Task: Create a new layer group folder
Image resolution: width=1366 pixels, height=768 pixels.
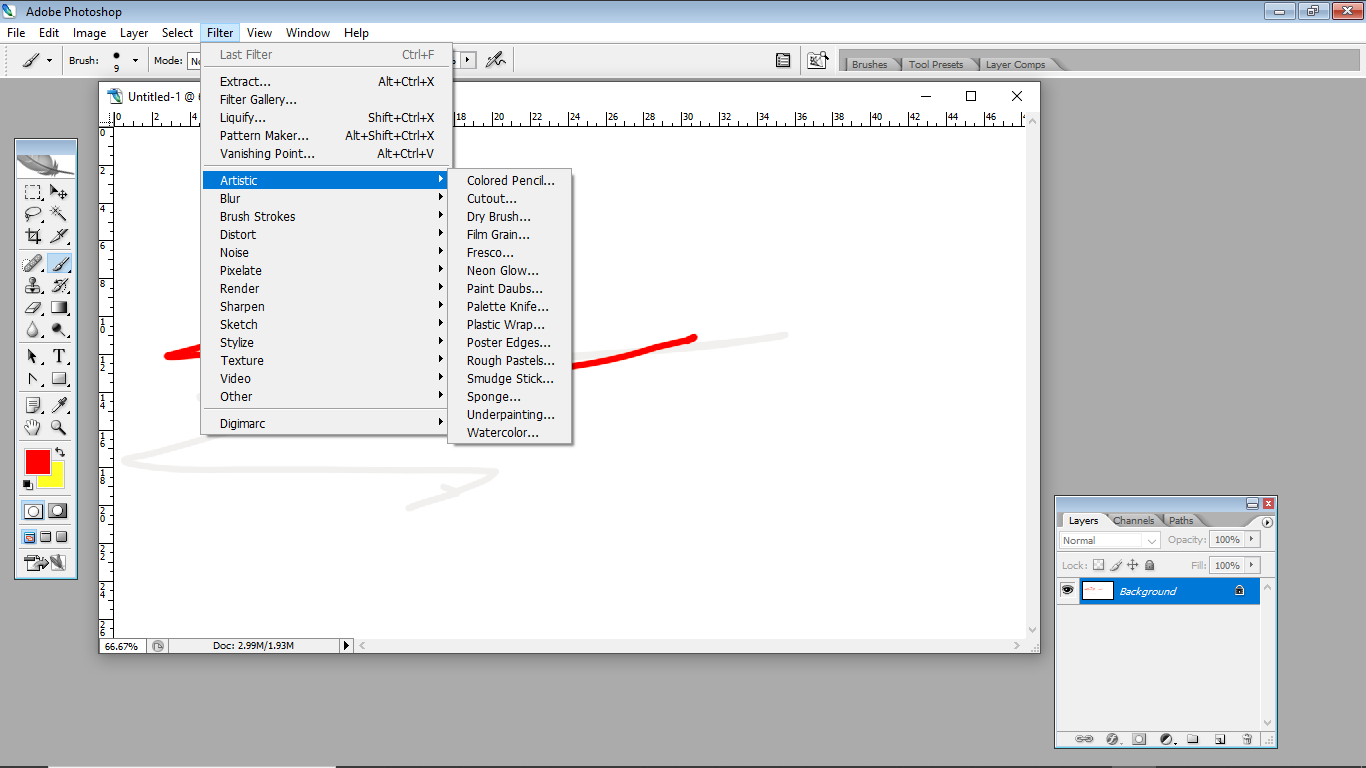Action: point(1193,739)
